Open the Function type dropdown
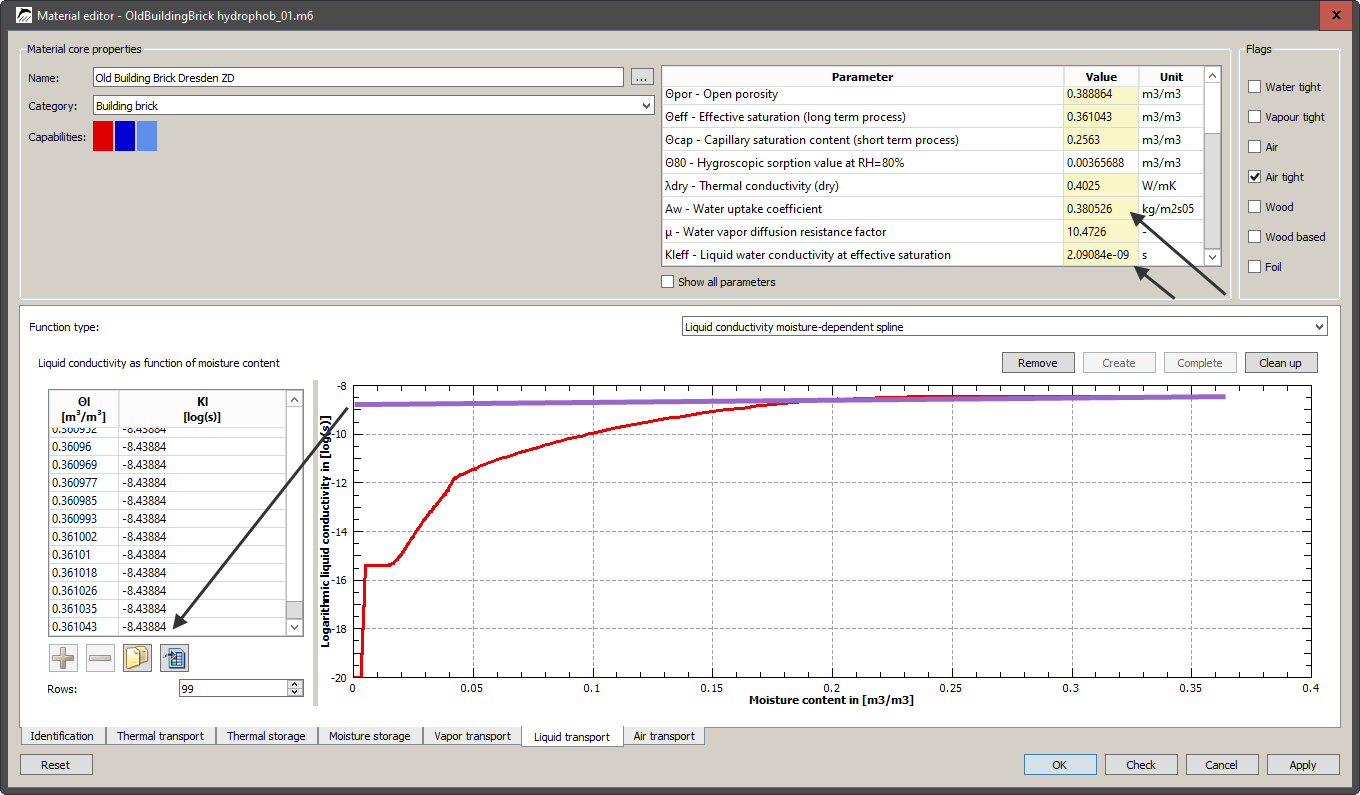 click(x=1004, y=327)
